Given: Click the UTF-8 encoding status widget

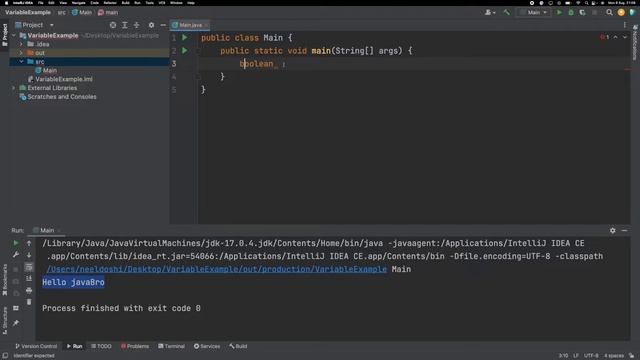Looking at the screenshot, I should [x=591, y=356].
